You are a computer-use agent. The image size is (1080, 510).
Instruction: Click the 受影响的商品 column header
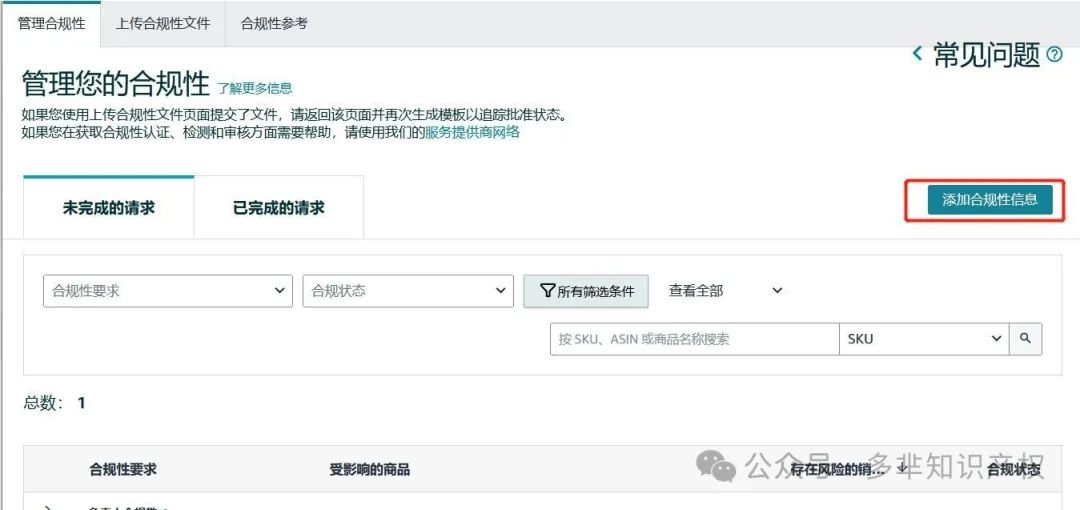click(x=369, y=469)
